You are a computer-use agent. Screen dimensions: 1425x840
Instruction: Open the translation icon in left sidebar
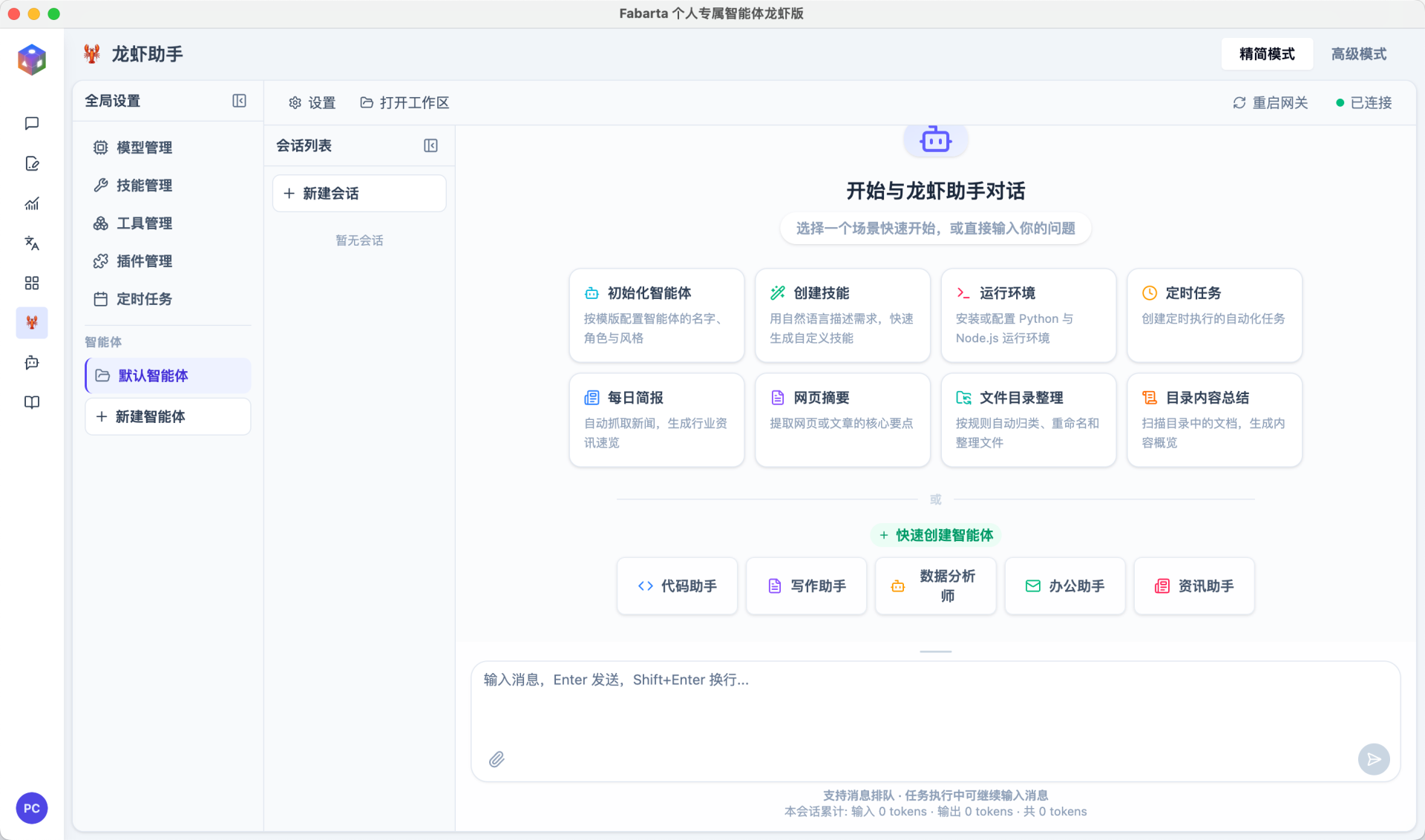coord(32,243)
